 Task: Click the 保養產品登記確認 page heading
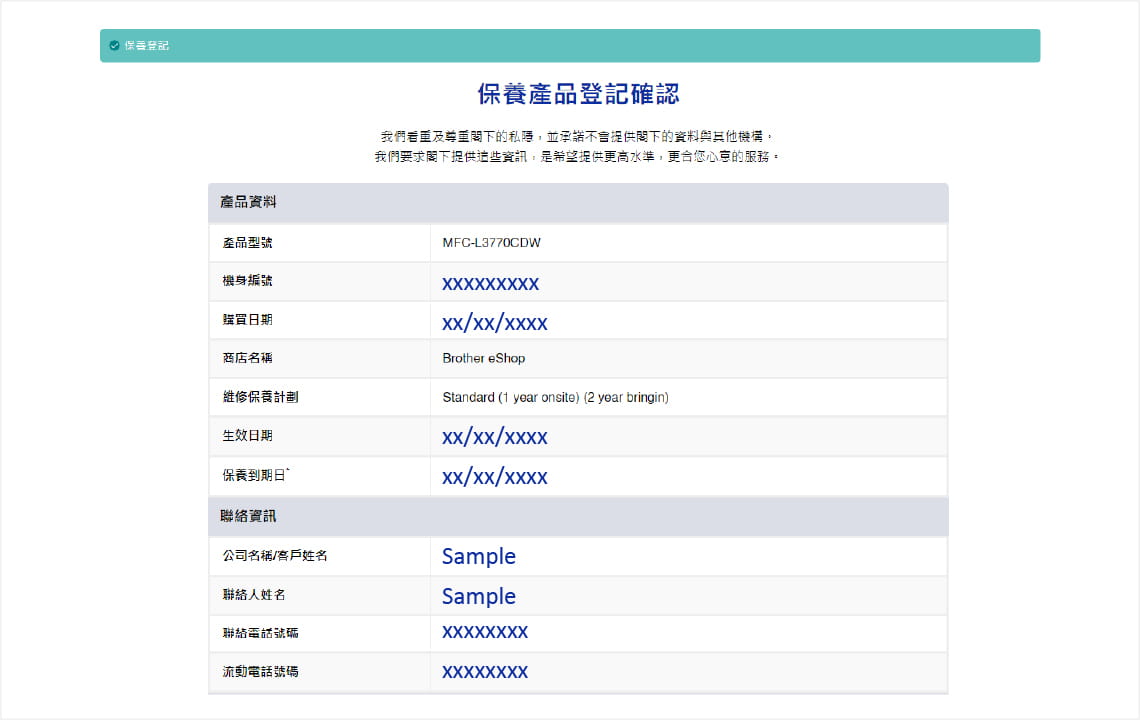[578, 95]
